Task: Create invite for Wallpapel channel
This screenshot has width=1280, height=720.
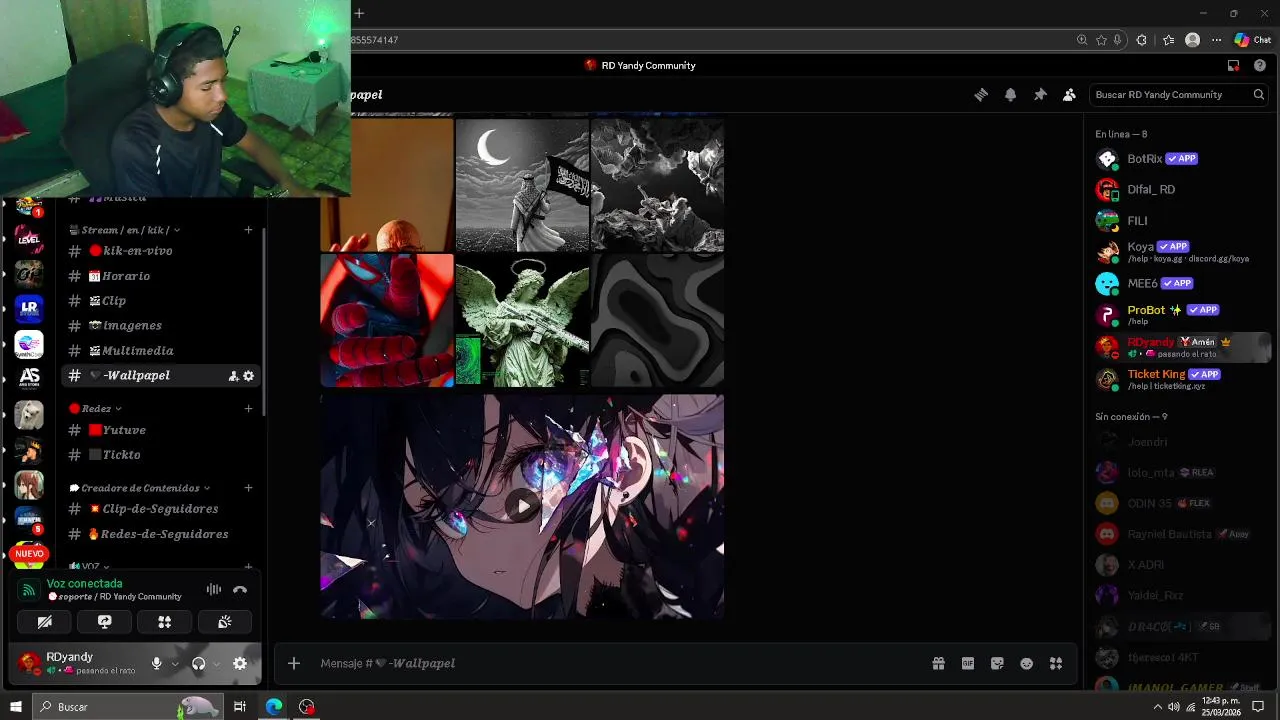Action: pyautogui.click(x=233, y=376)
